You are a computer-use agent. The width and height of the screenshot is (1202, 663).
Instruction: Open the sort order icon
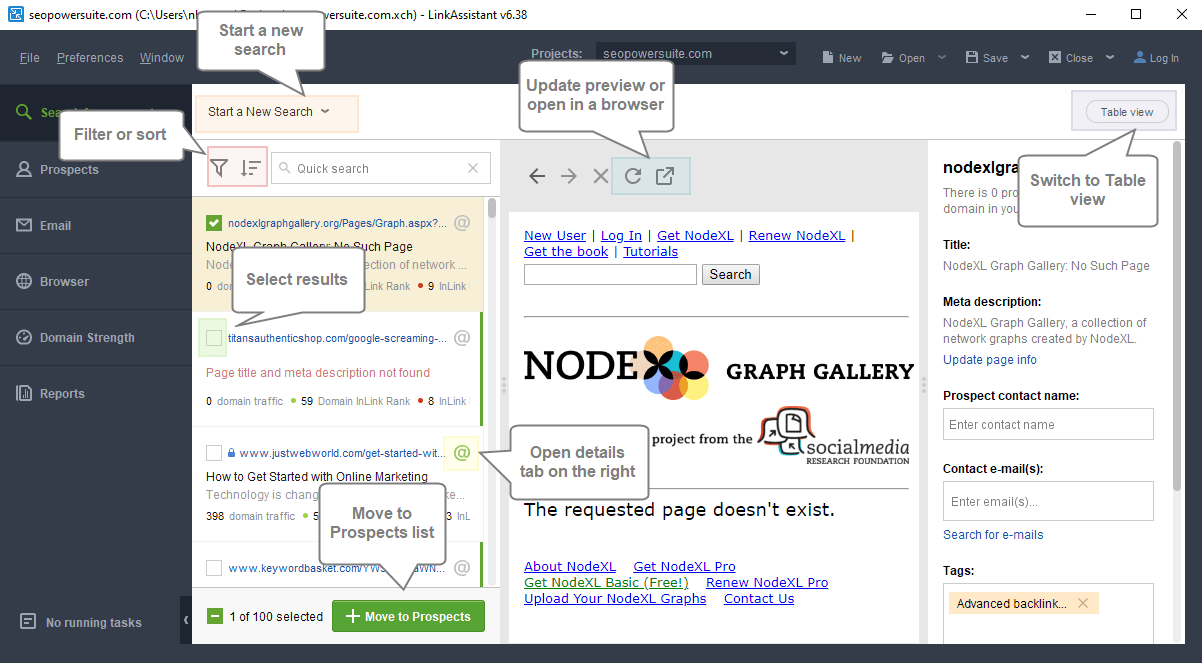coord(251,169)
